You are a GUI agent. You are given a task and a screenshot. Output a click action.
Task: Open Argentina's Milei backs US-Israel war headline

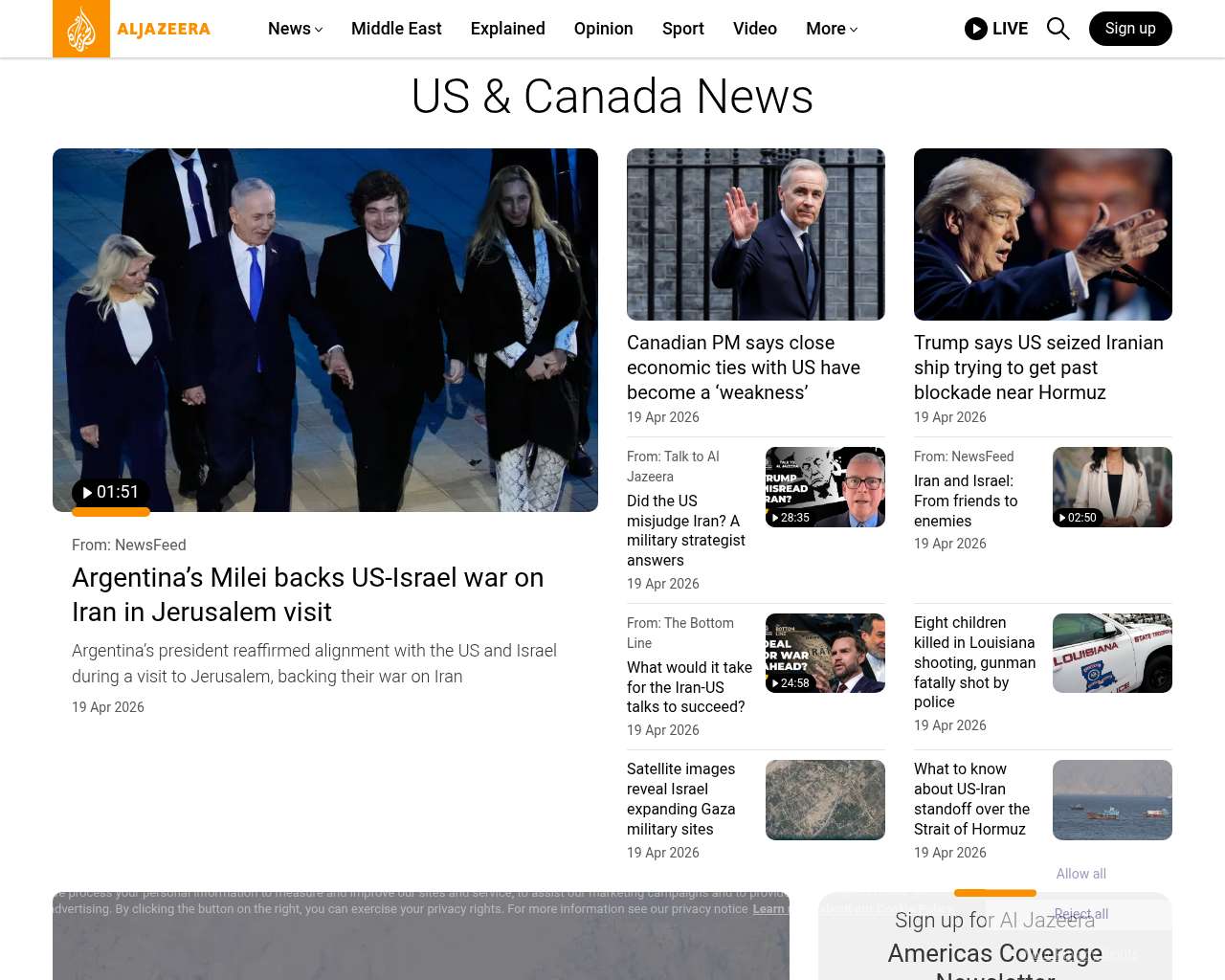[307, 594]
